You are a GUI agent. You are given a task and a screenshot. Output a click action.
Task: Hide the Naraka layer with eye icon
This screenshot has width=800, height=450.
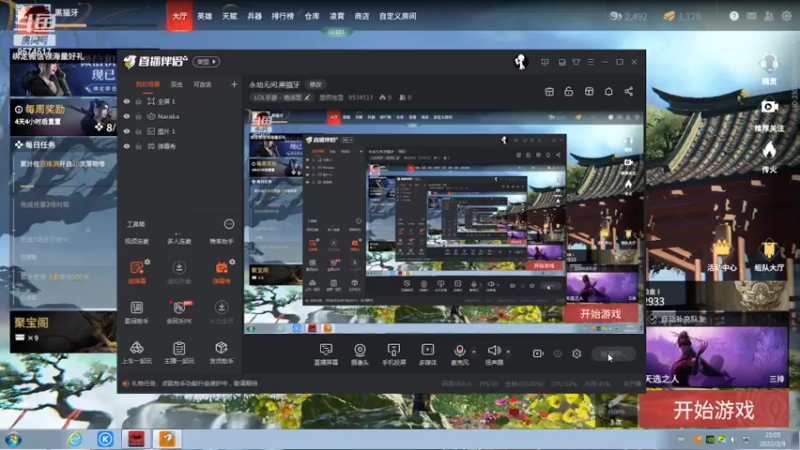click(x=127, y=116)
